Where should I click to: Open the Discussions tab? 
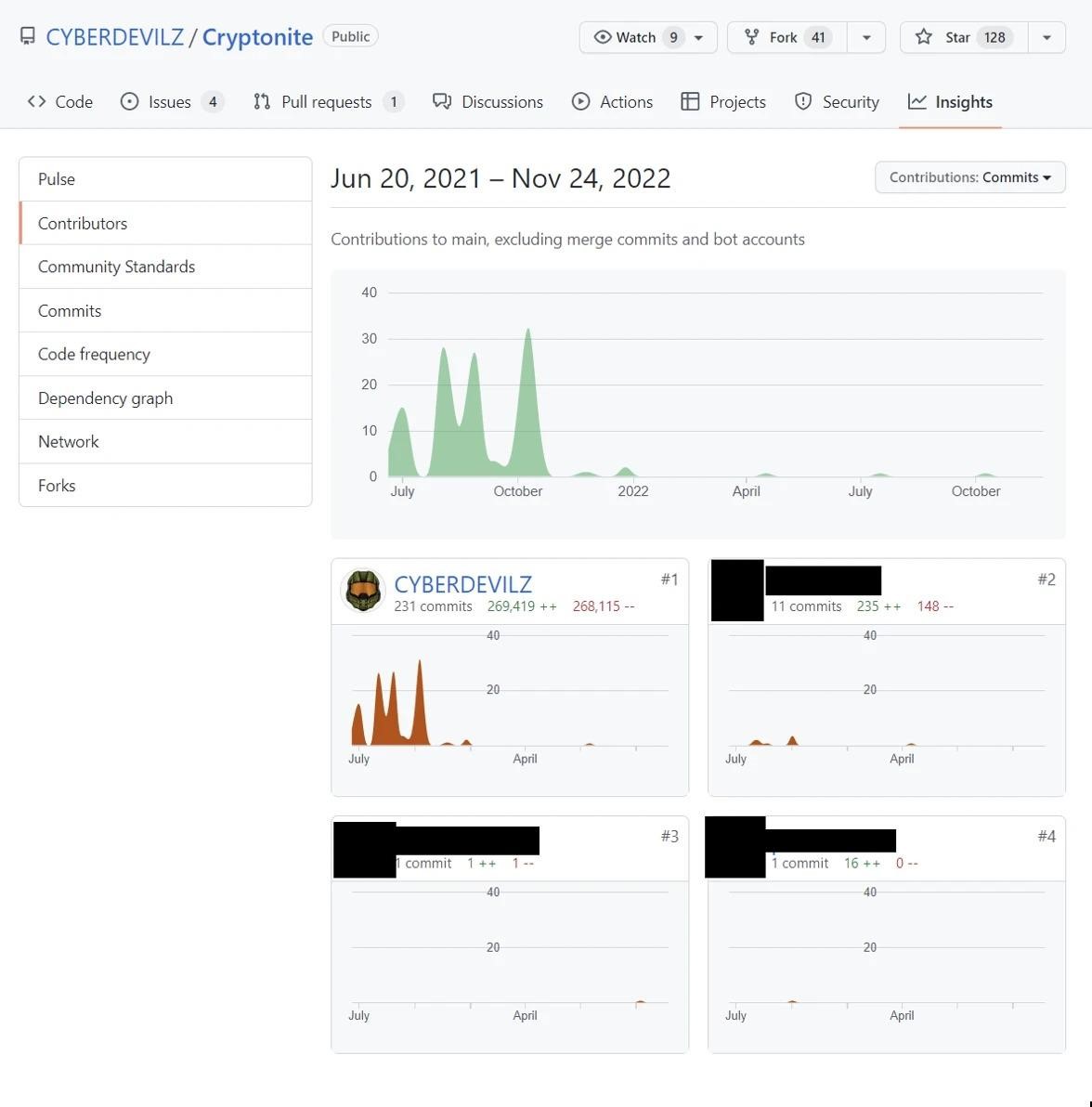click(487, 101)
